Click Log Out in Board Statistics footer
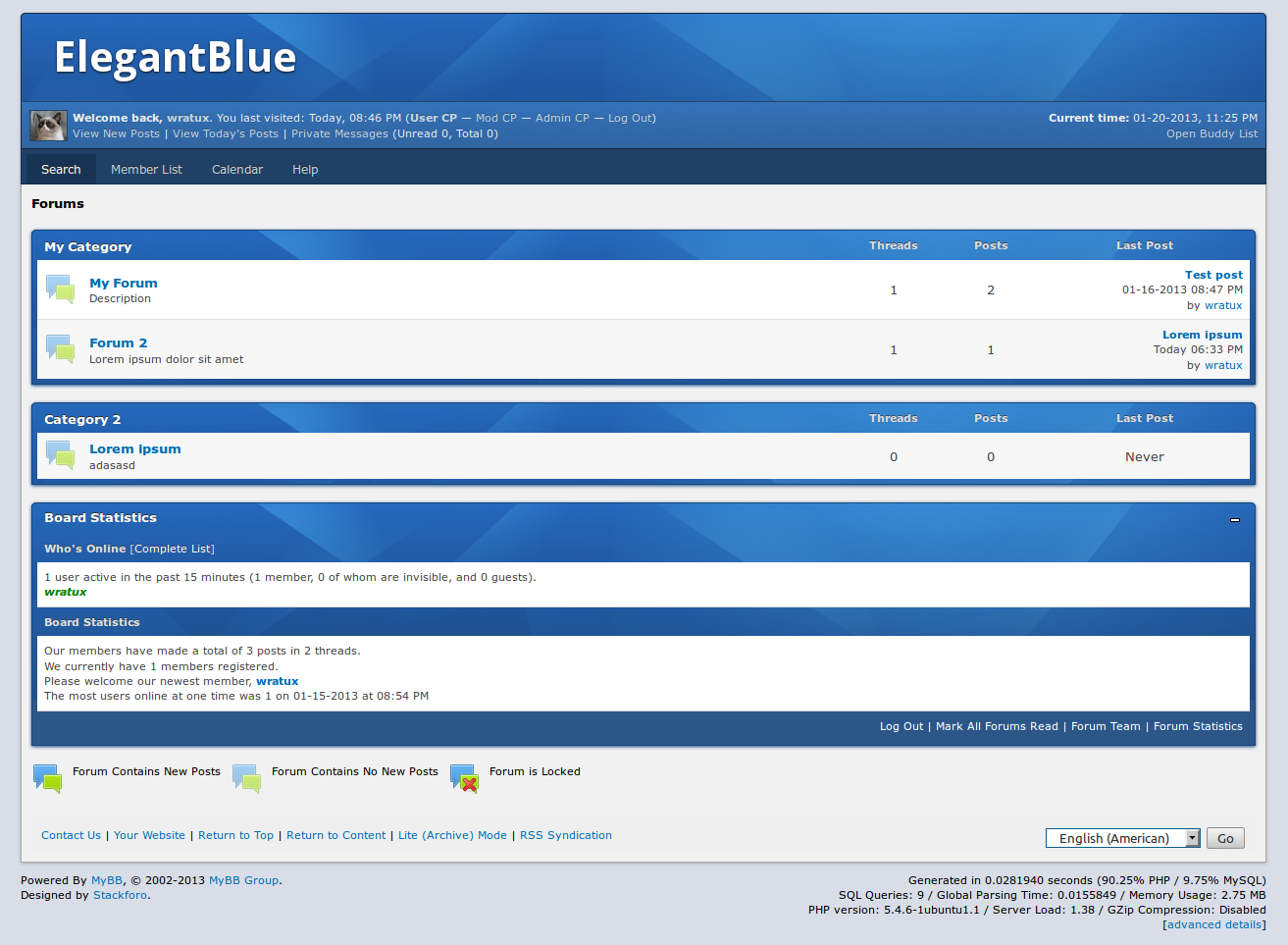Viewport: 1288px width, 945px height. coord(902,726)
